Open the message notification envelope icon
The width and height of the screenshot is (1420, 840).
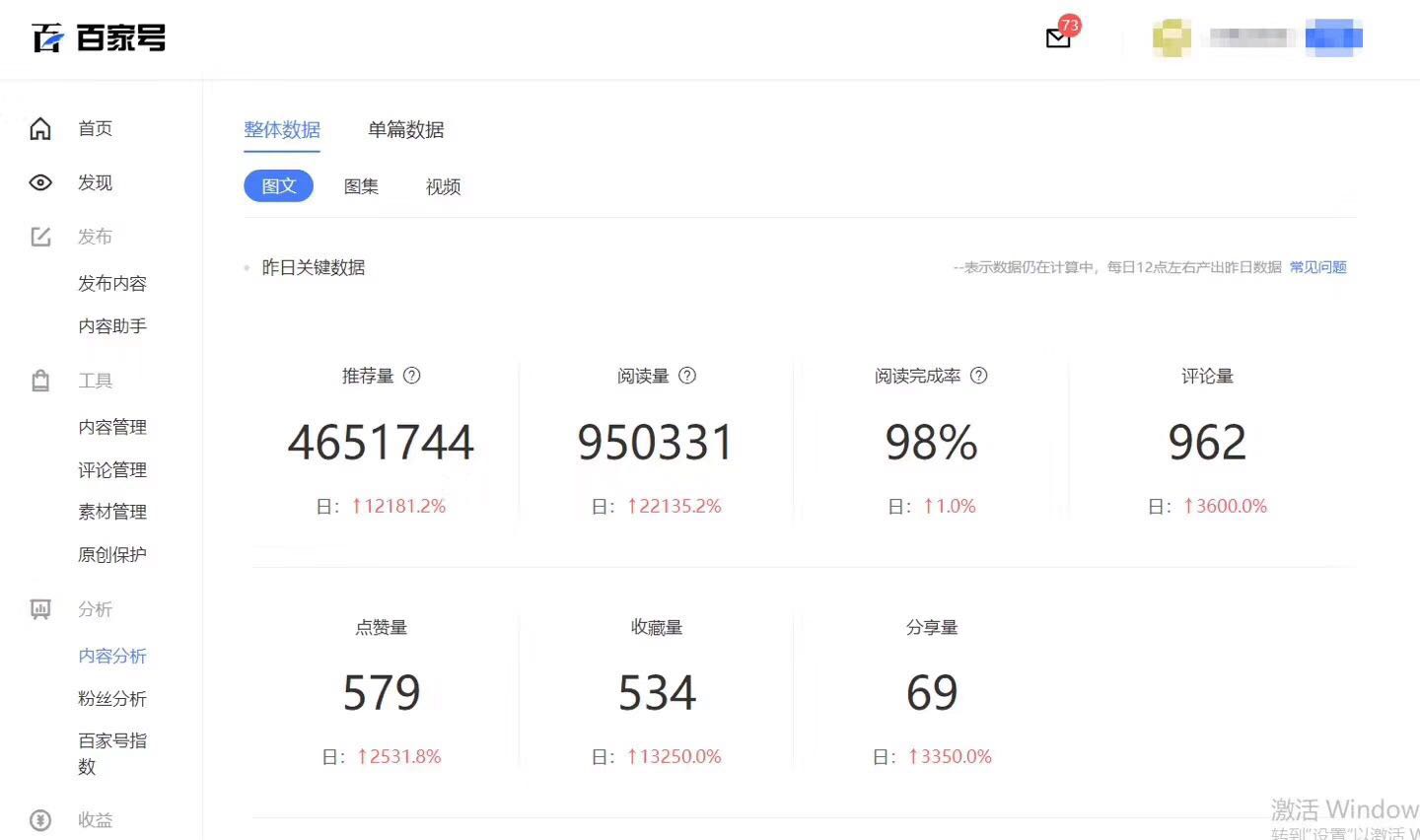pos(1056,37)
